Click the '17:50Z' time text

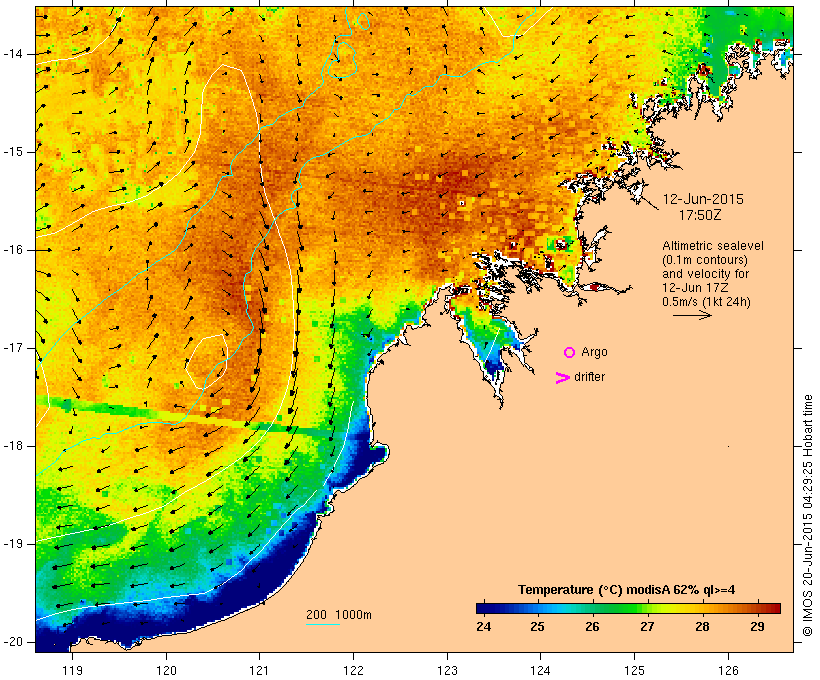coord(700,215)
